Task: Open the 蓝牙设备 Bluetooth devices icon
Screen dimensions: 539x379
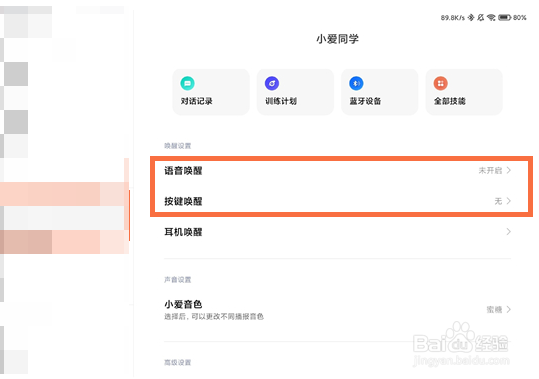Action: pos(356,83)
